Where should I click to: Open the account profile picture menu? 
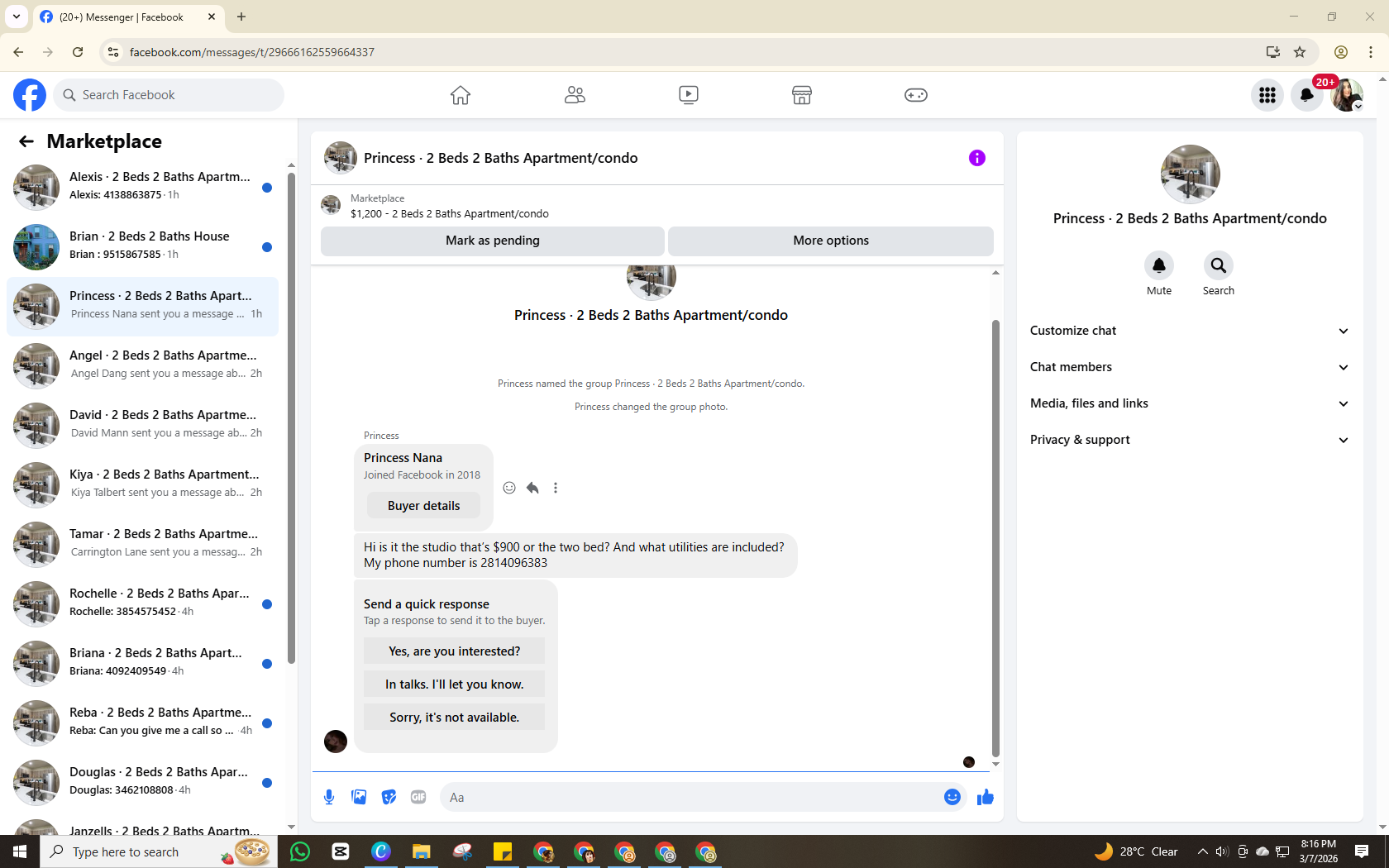1347,95
